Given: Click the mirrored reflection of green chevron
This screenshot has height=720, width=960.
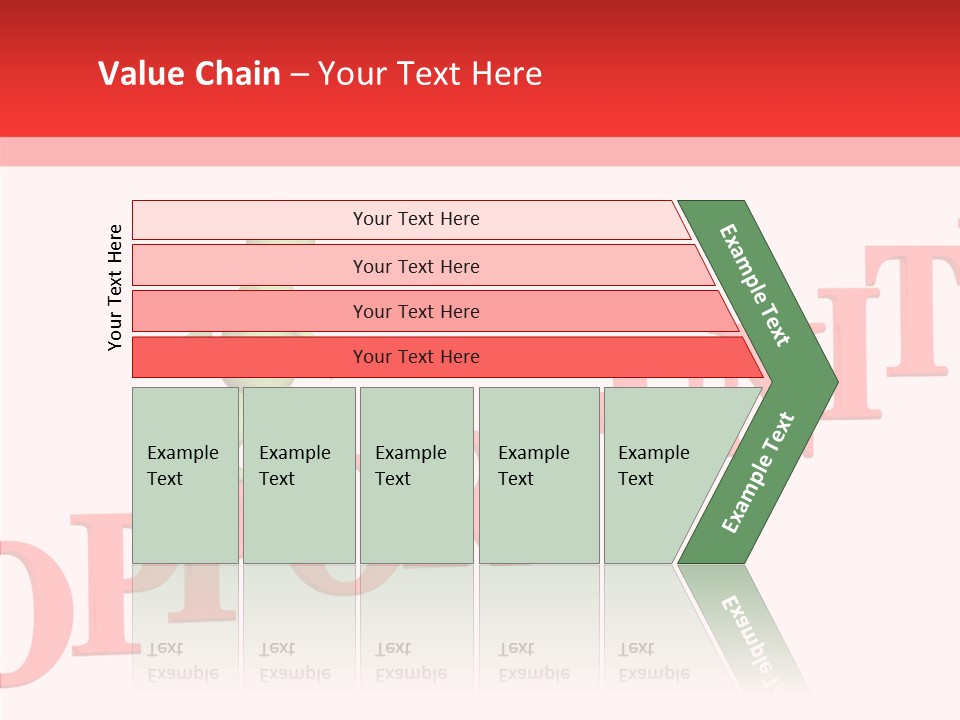Looking at the screenshot, I should pyautogui.click(x=745, y=625).
